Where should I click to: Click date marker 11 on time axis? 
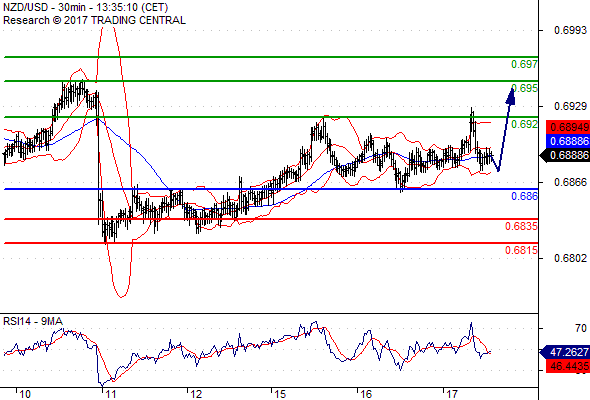click(x=110, y=394)
